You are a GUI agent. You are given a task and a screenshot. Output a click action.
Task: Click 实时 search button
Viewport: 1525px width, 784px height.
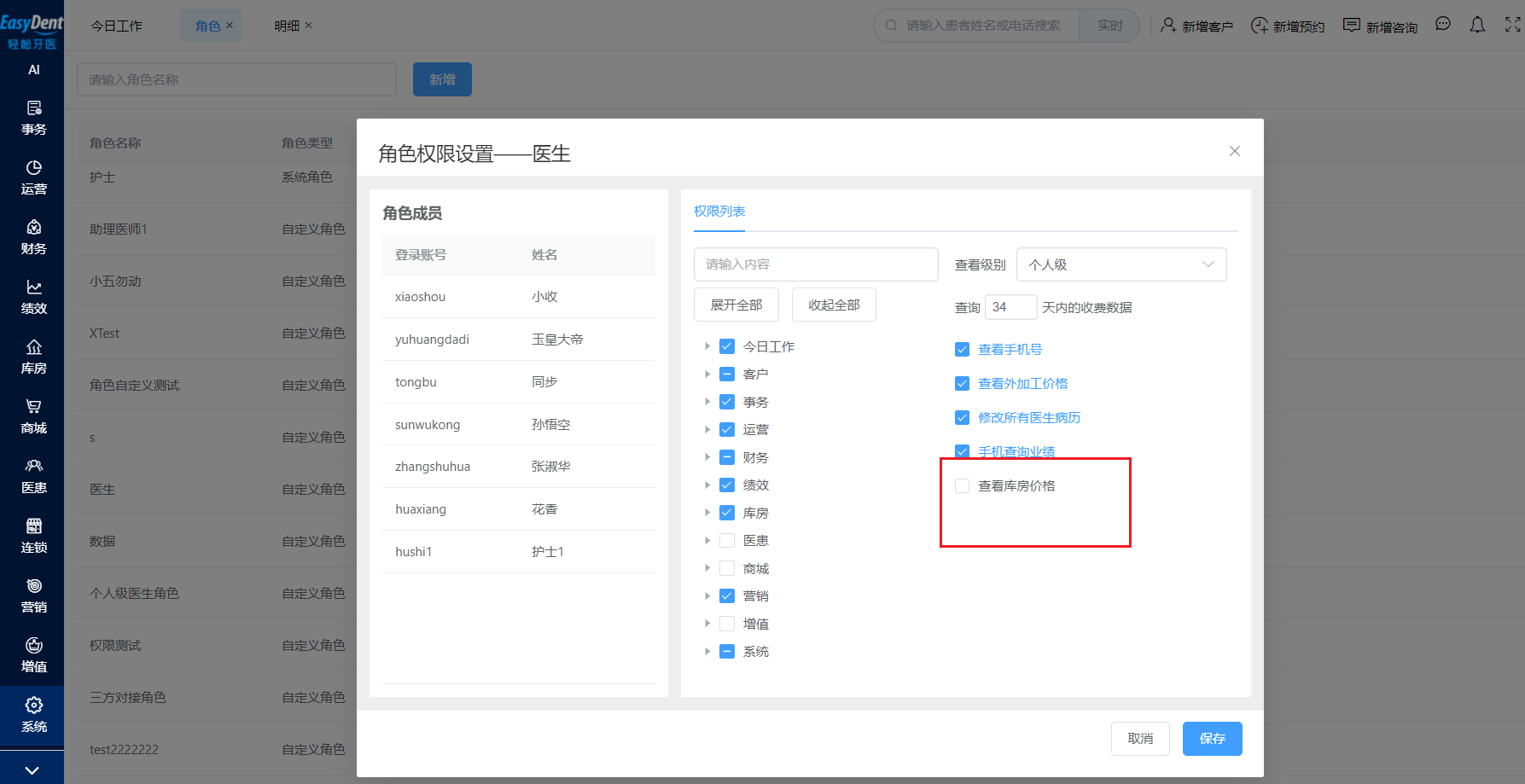pyautogui.click(x=1109, y=26)
